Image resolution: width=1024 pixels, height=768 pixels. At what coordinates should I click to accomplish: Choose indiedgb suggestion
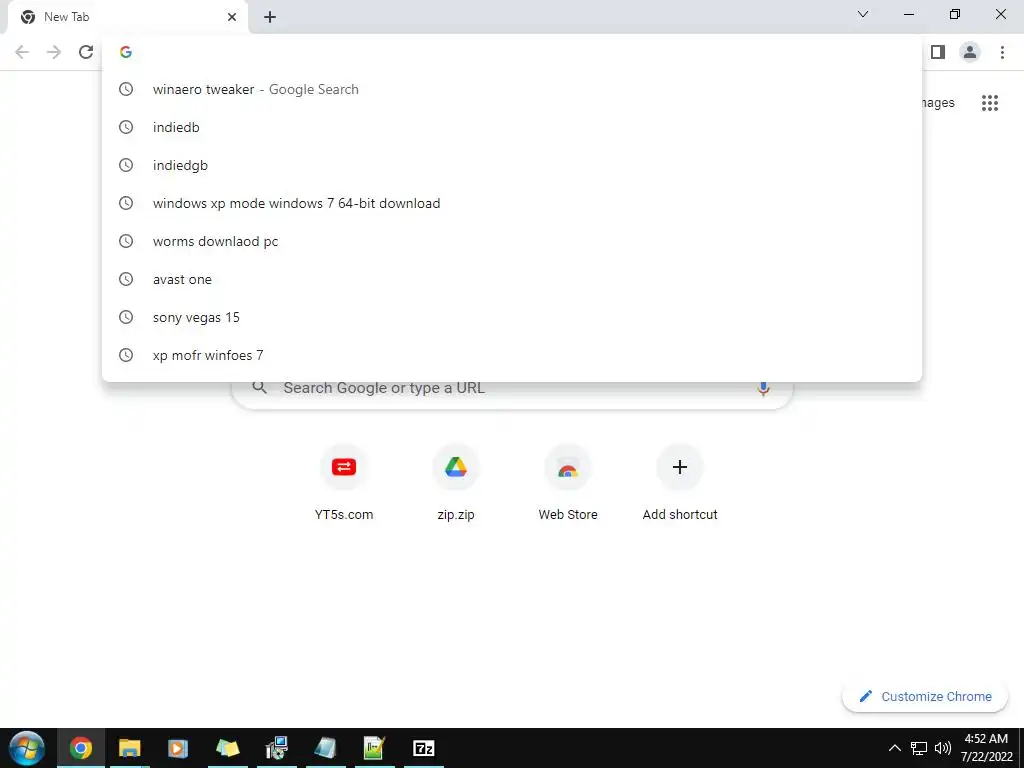coord(512,165)
